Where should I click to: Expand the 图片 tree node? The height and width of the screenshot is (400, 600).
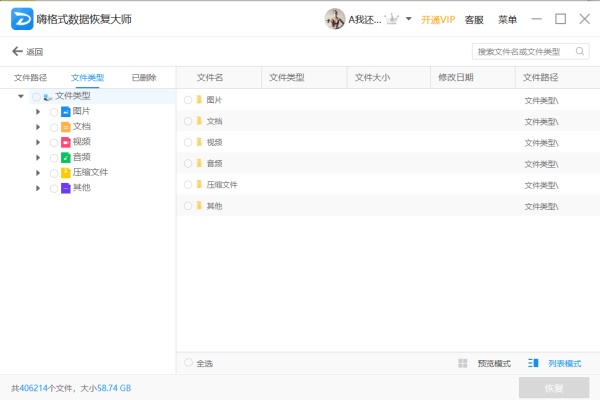pos(38,112)
